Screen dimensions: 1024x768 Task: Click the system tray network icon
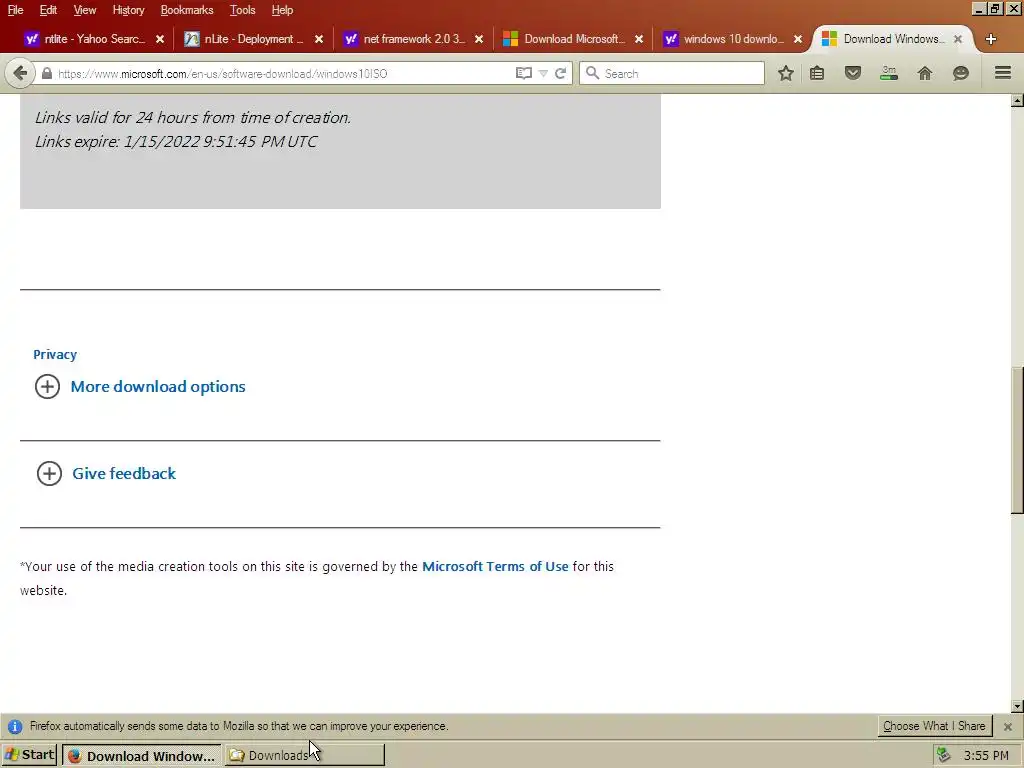(x=942, y=756)
